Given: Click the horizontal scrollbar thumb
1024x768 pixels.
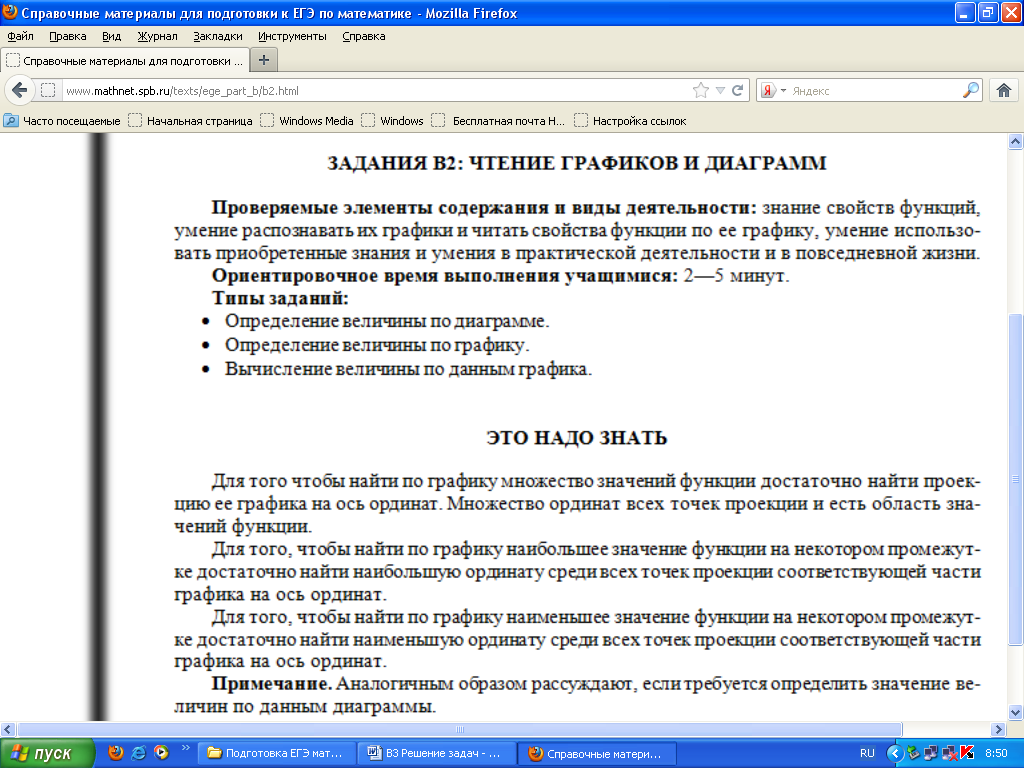Looking at the screenshot, I should click(x=460, y=729).
